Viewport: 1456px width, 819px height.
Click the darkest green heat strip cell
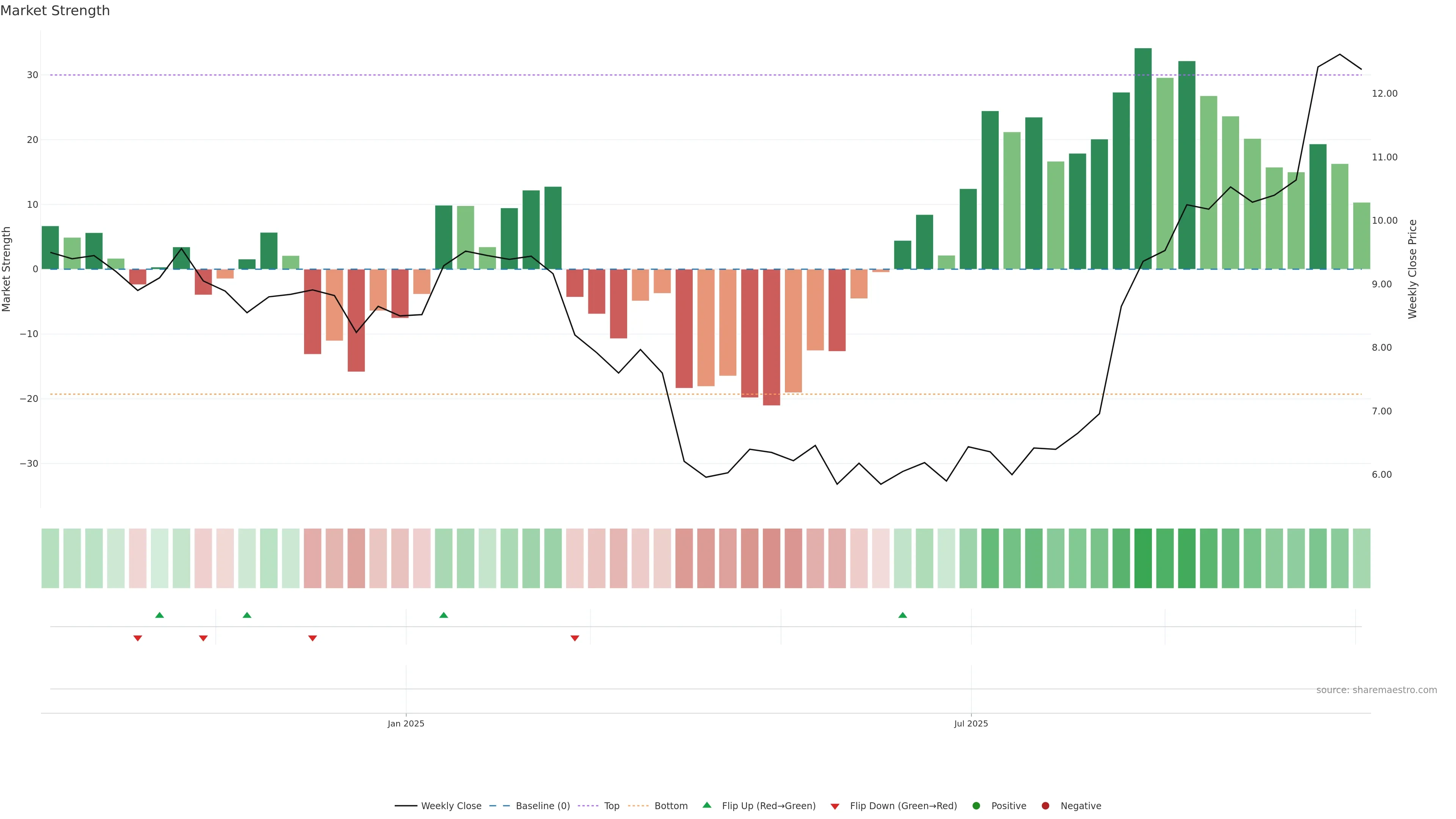tap(1143, 559)
